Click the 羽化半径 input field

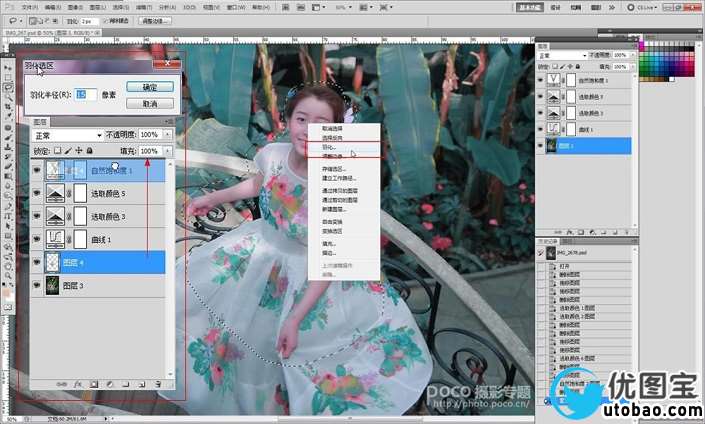click(85, 94)
